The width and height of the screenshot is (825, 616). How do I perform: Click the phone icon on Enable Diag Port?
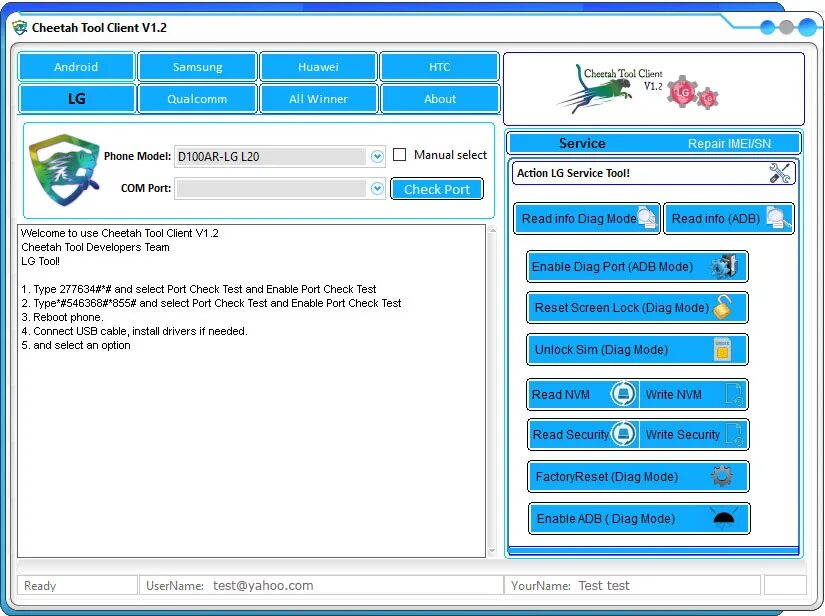[x=726, y=266]
